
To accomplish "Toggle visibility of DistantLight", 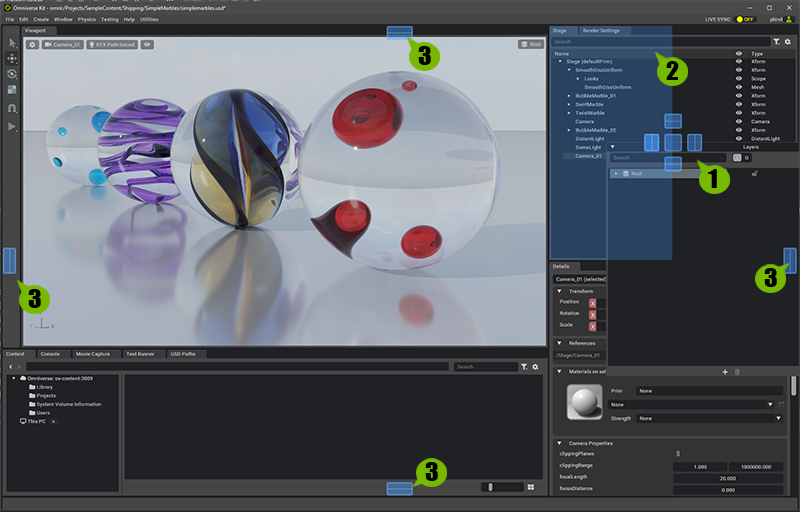I will [x=739, y=138].
